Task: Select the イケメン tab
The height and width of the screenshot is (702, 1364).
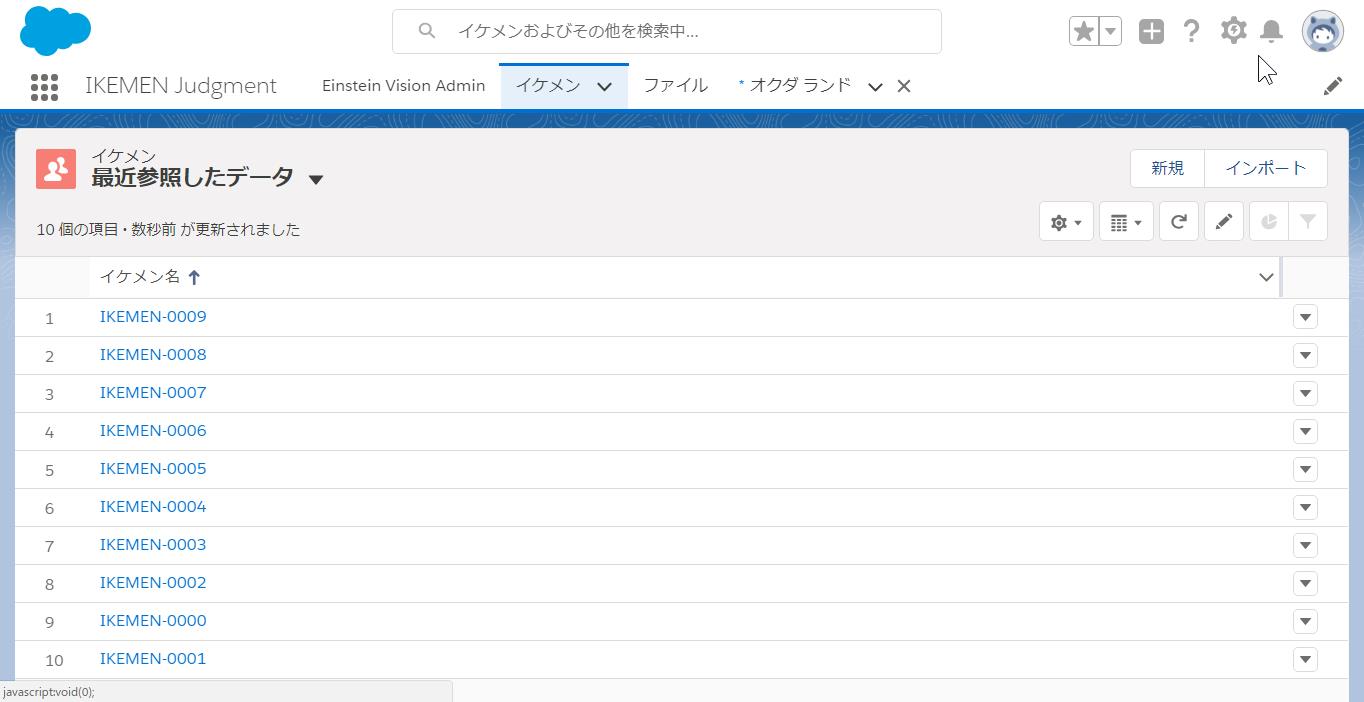Action: coord(548,86)
